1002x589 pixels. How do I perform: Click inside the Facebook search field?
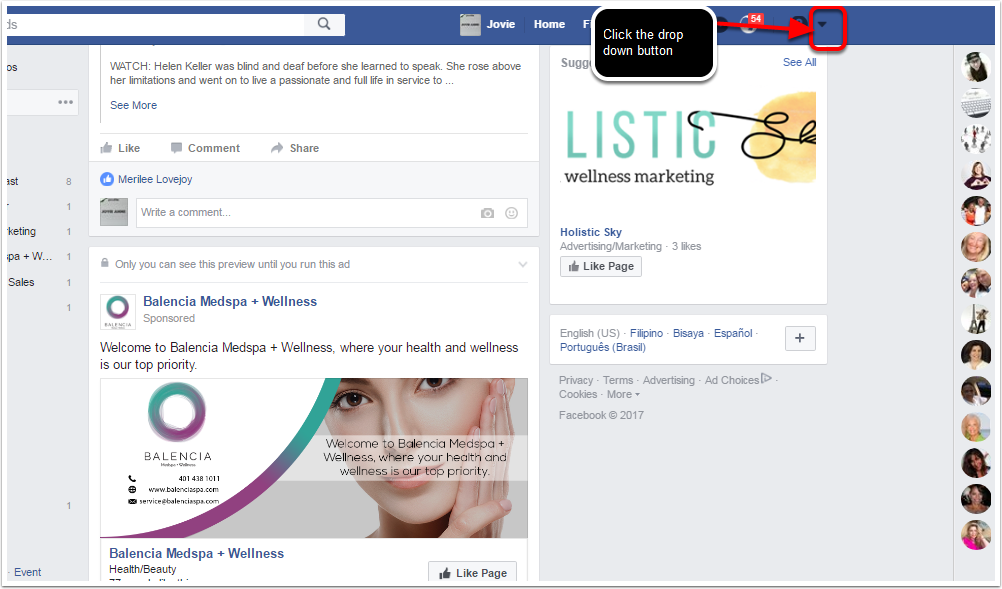pos(155,24)
